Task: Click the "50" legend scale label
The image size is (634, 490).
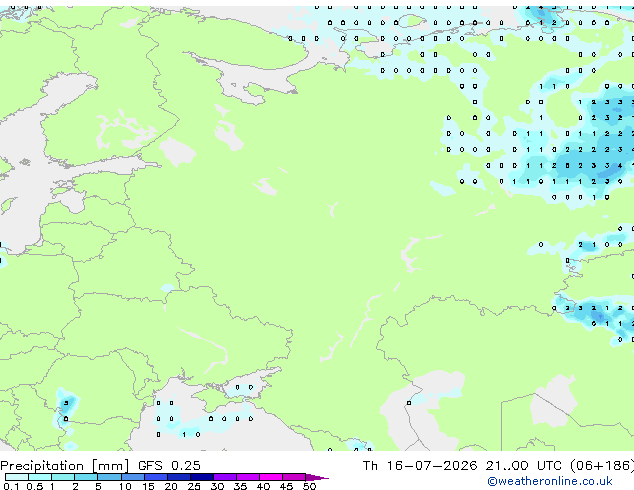Action: 309,486
